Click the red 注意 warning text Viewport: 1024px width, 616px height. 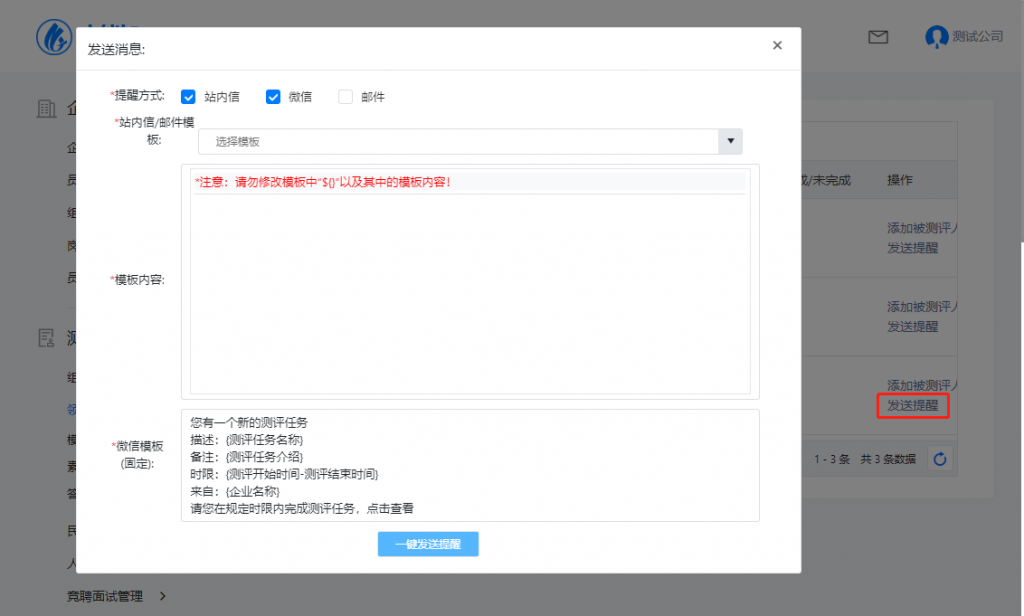(x=323, y=182)
